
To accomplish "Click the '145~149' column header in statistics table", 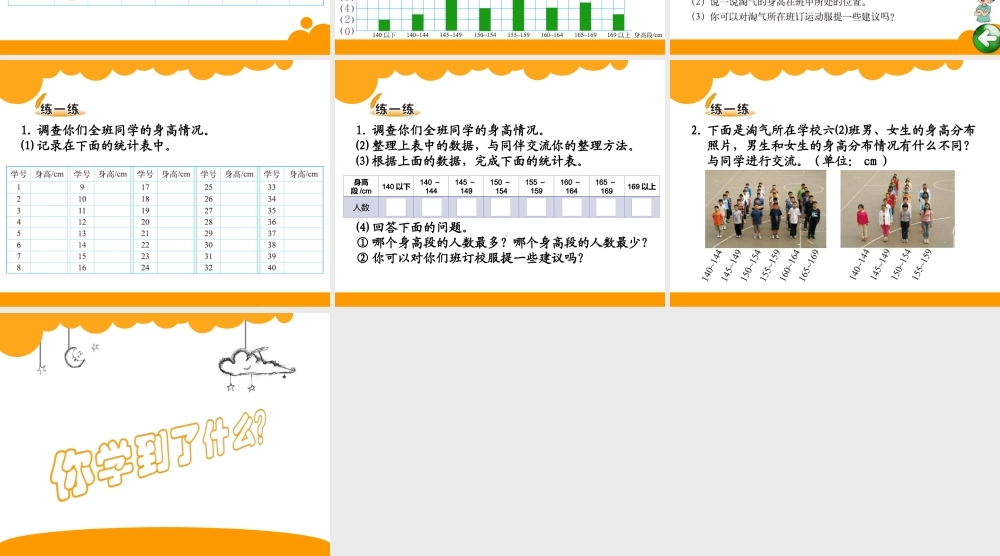I will [466, 186].
